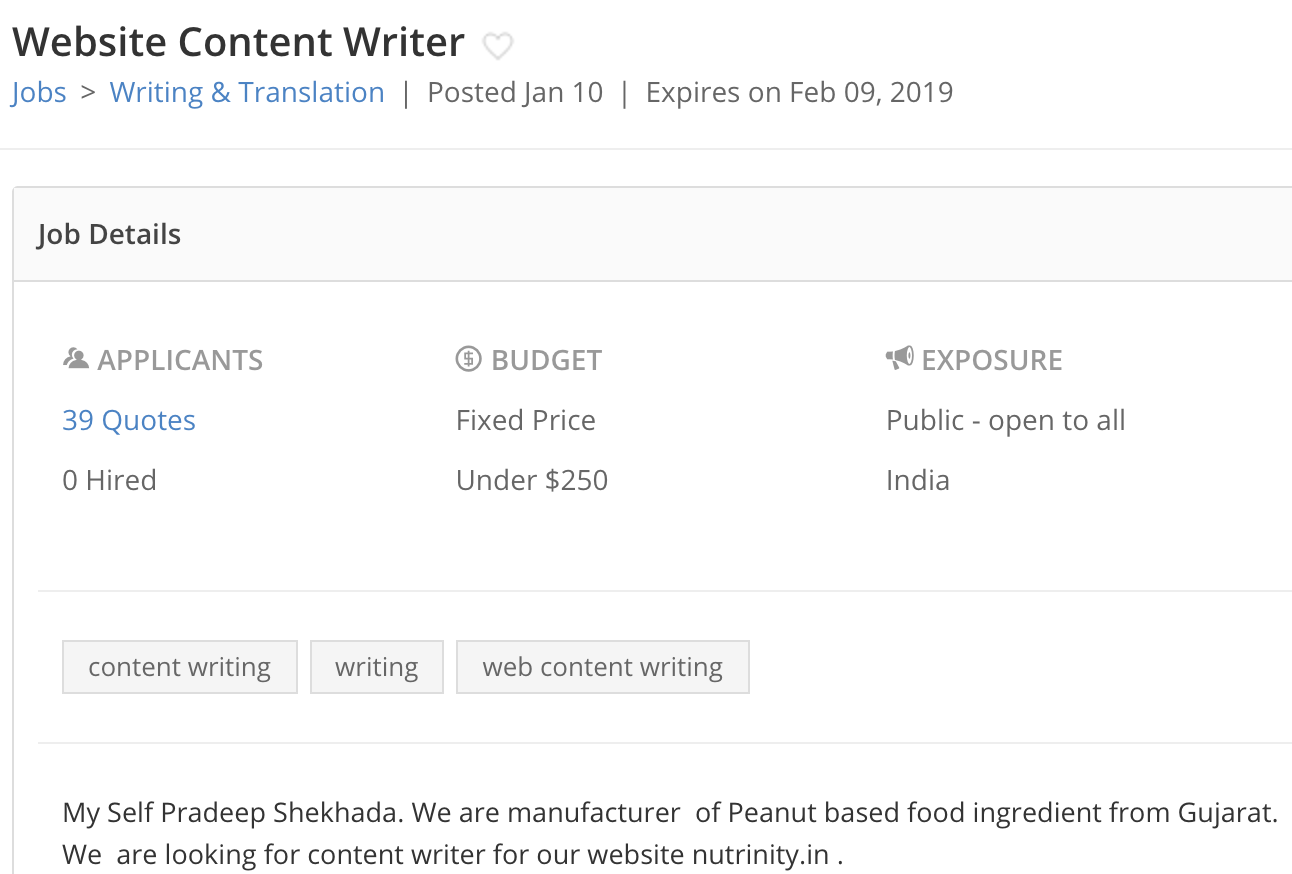Select the writing skill tag
Image resolution: width=1292 pixels, height=874 pixels.
(377, 666)
